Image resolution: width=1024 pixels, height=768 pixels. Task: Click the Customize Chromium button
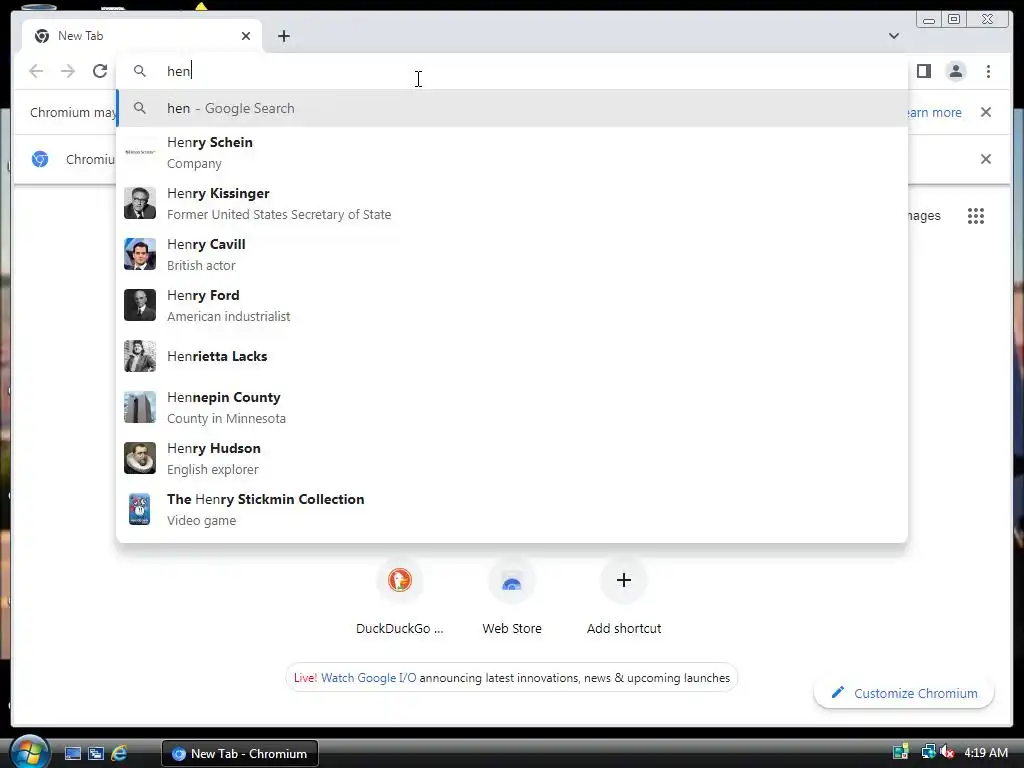click(x=904, y=693)
